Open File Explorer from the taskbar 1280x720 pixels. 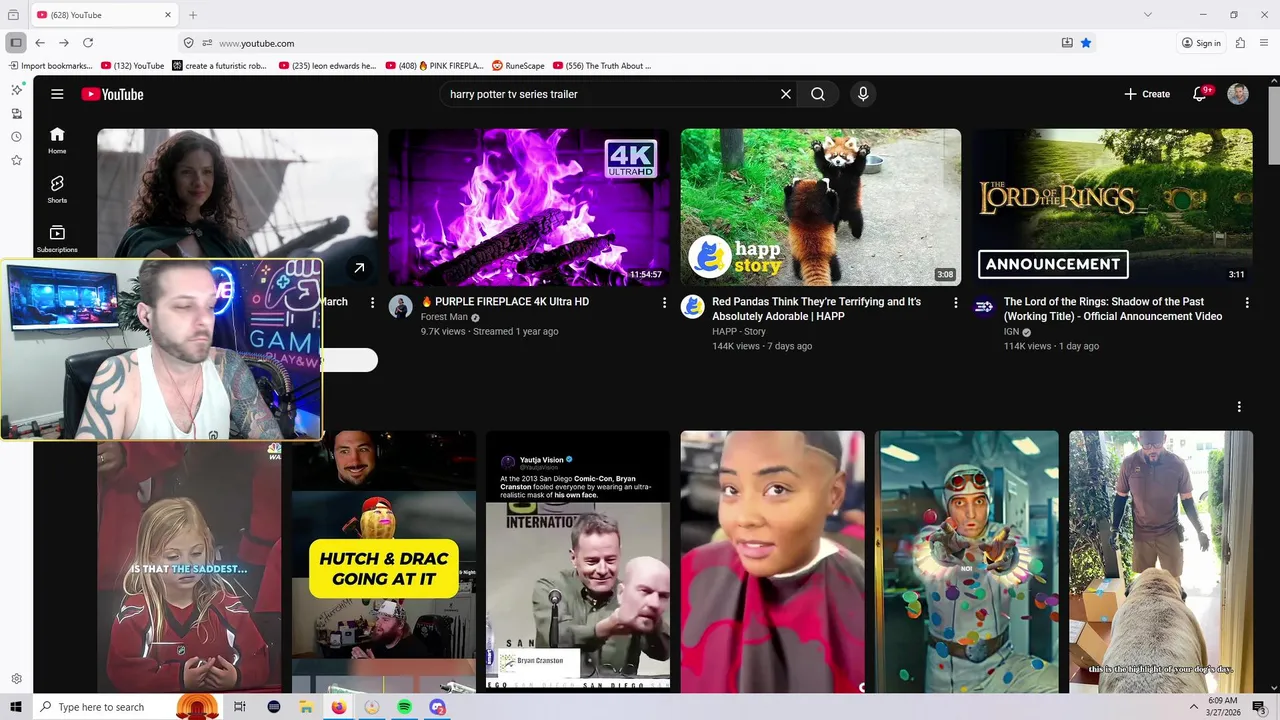tap(306, 707)
